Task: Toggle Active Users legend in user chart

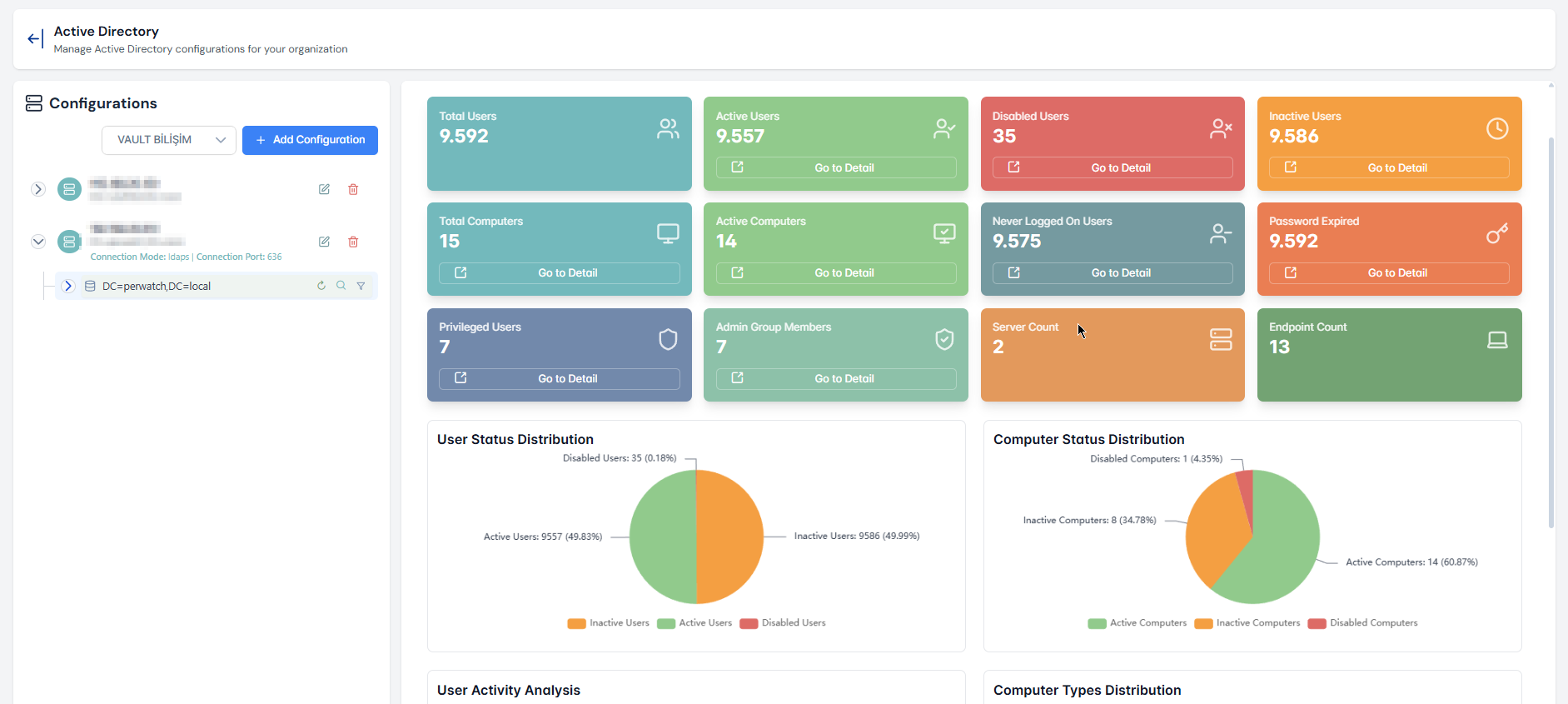Action: (694, 623)
